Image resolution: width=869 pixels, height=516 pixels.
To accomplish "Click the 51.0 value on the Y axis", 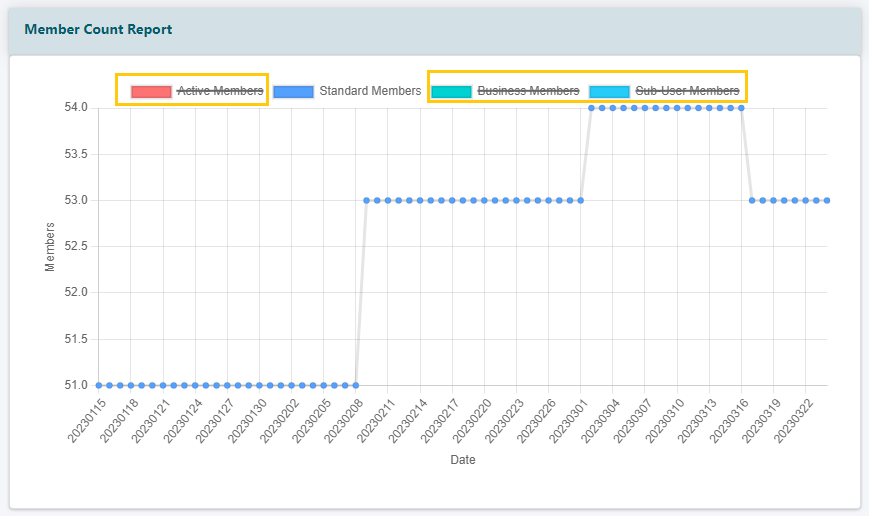I will pyautogui.click(x=76, y=385).
